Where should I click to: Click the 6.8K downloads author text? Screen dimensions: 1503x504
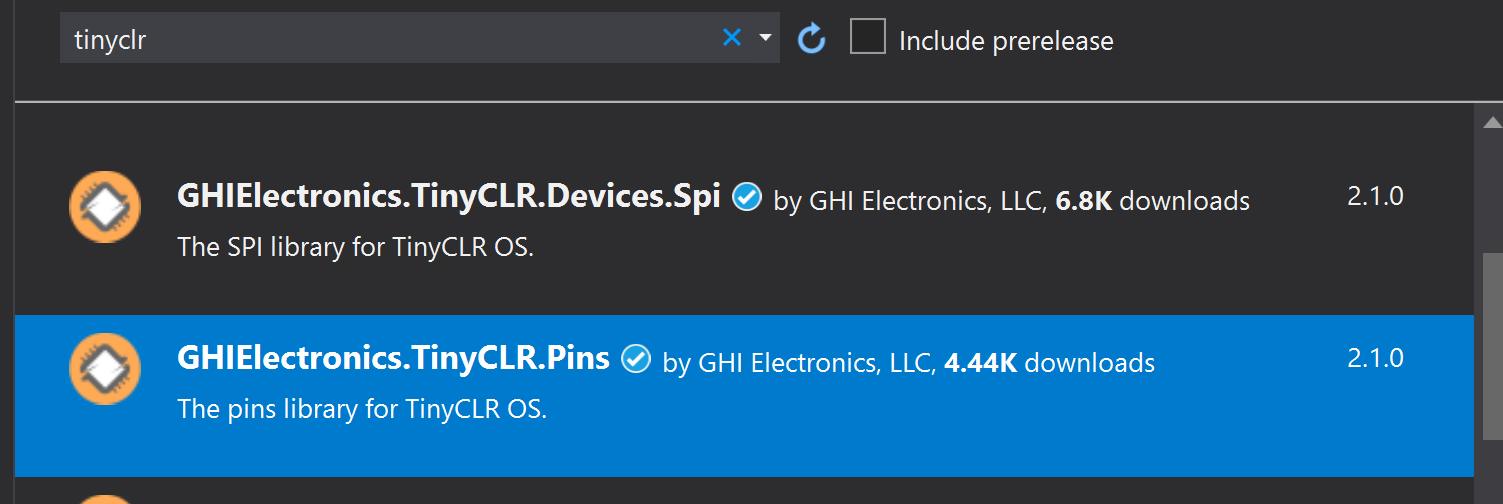[1012, 201]
